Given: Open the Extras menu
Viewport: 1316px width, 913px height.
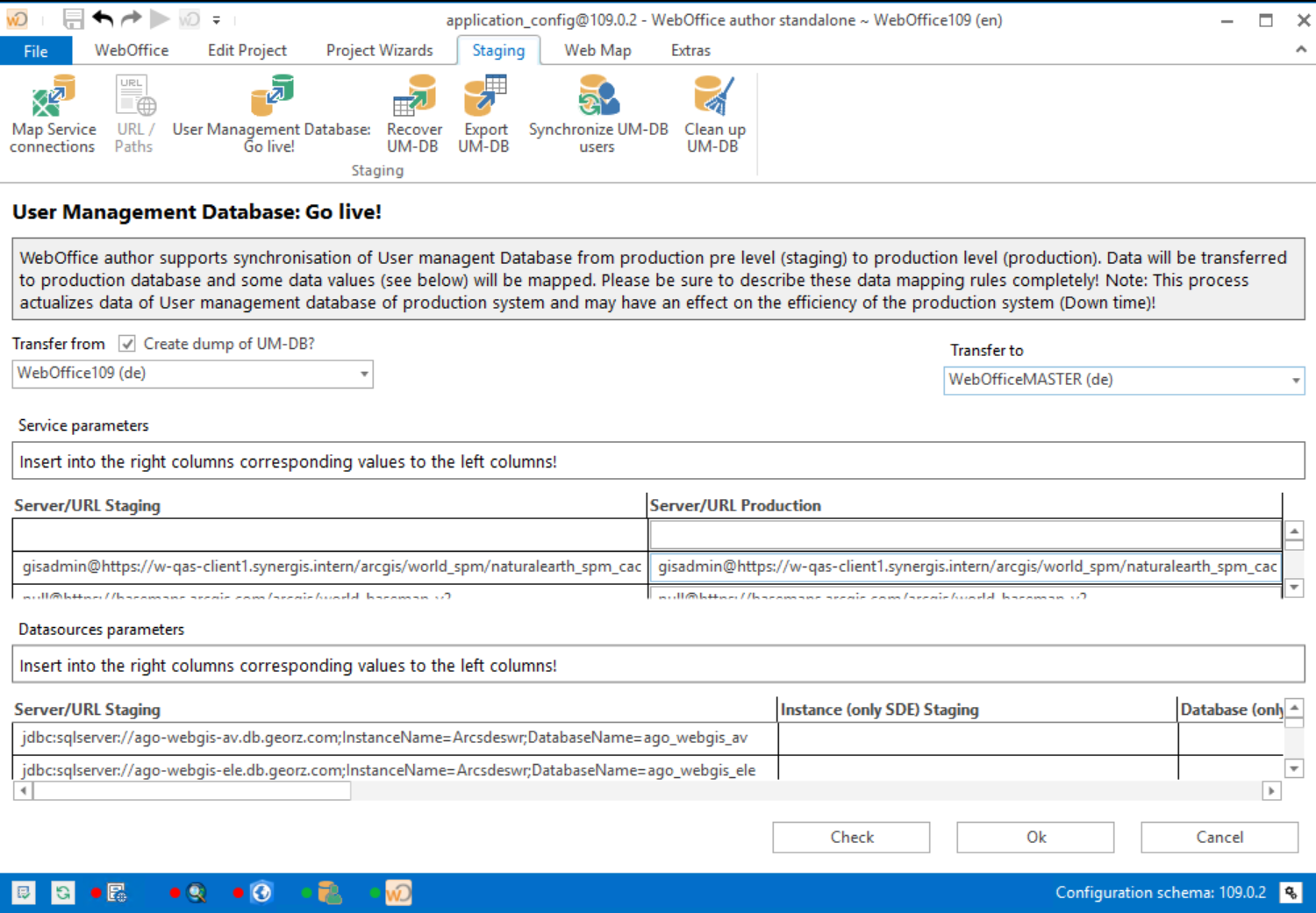Looking at the screenshot, I should point(690,50).
